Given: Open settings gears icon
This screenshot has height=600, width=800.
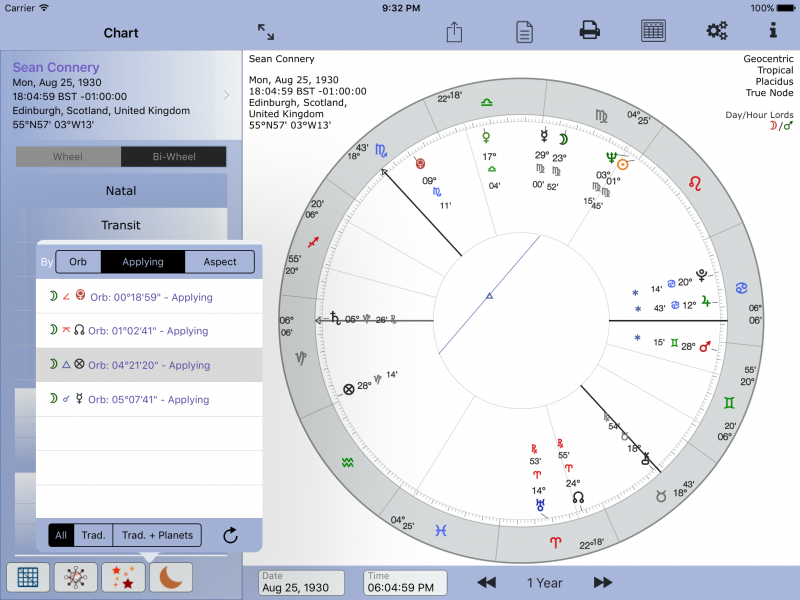Looking at the screenshot, I should click(x=716, y=31).
